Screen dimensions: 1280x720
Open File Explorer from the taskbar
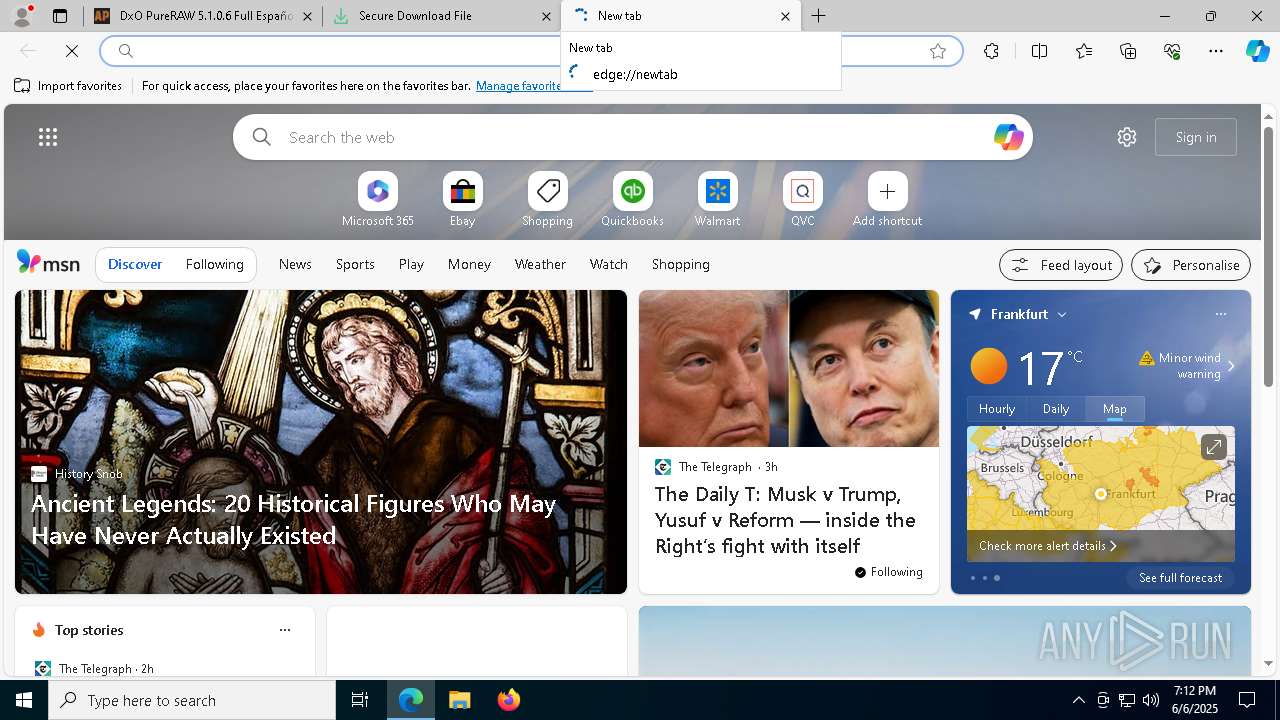coord(459,700)
